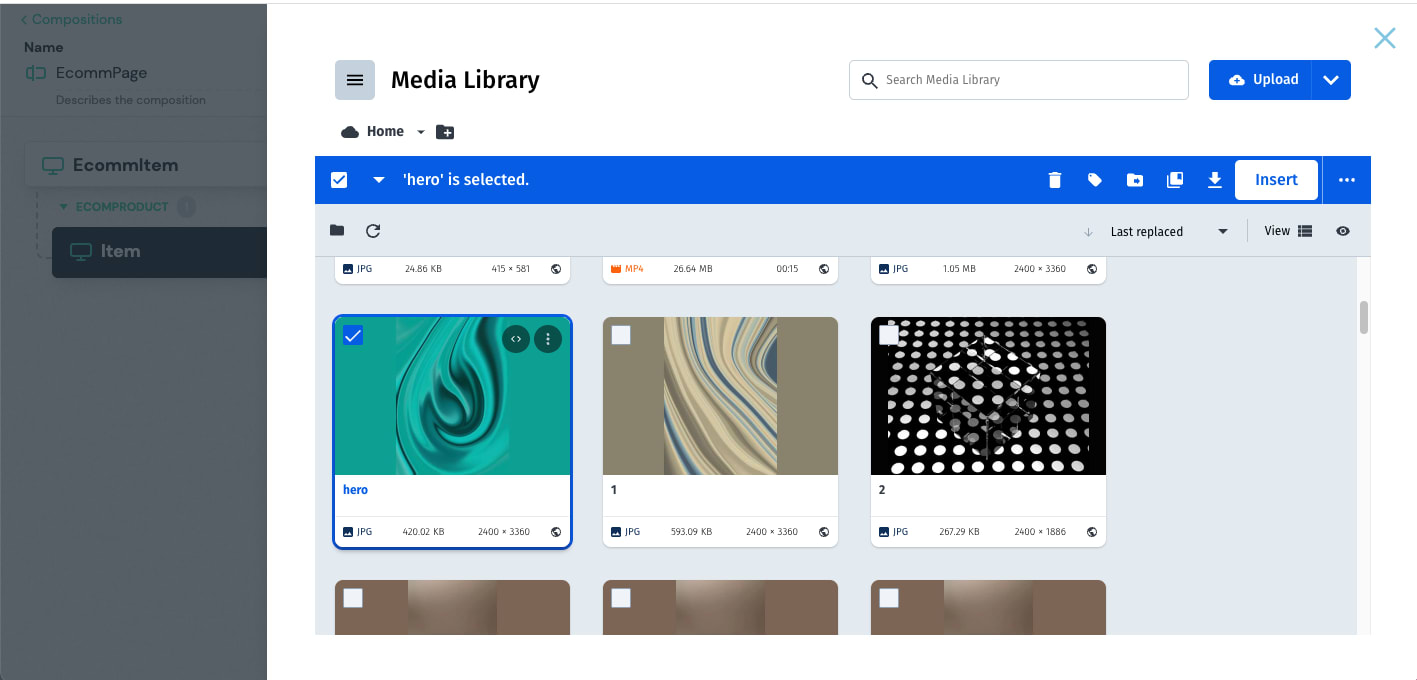Open the selection dropdown in blue bar

coord(378,180)
